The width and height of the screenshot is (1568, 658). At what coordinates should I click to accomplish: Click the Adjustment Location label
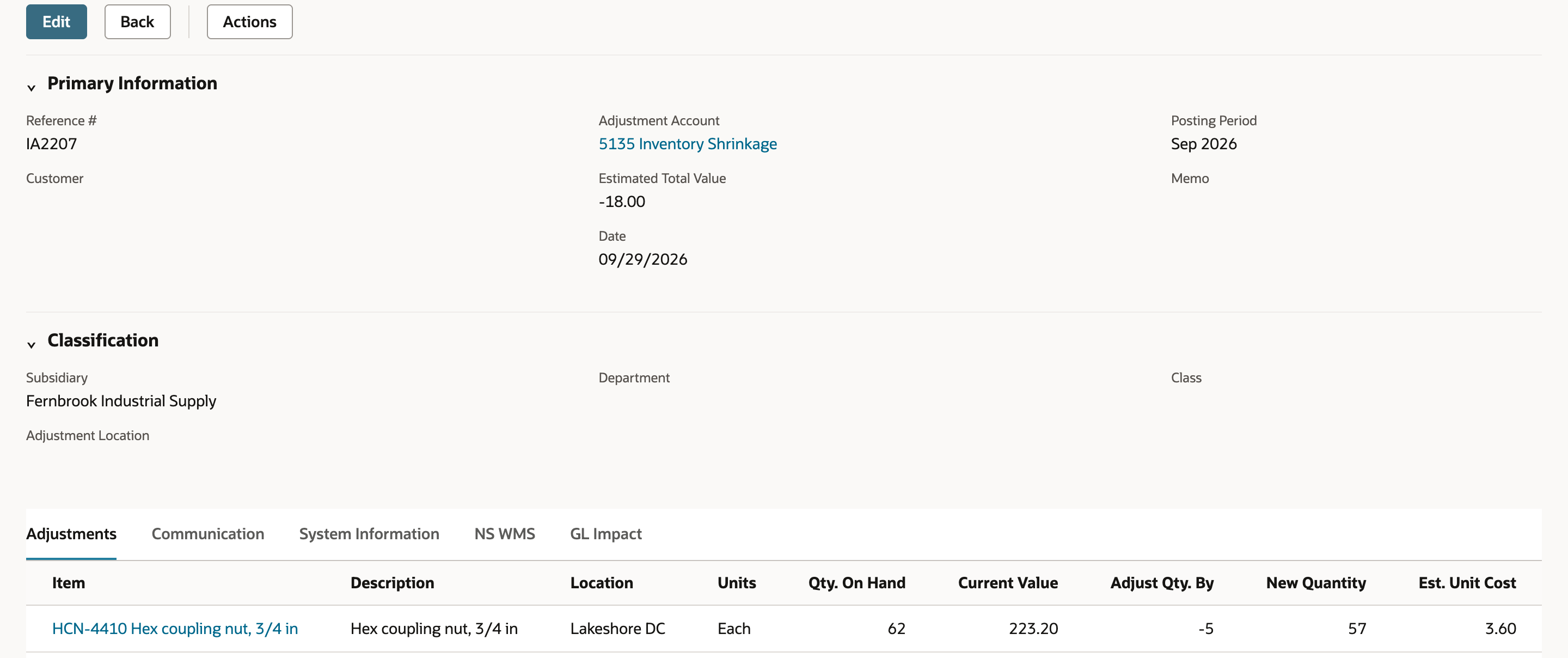88,436
